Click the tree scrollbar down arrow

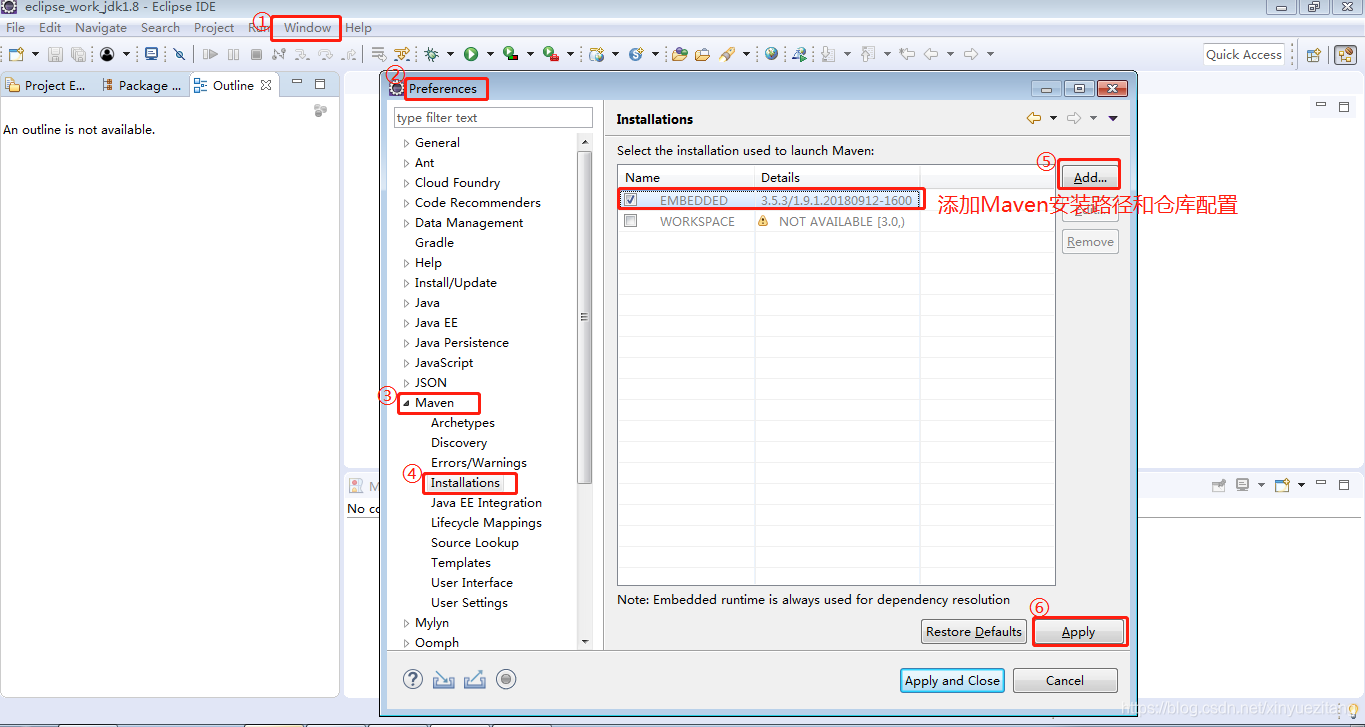pyautogui.click(x=585, y=642)
